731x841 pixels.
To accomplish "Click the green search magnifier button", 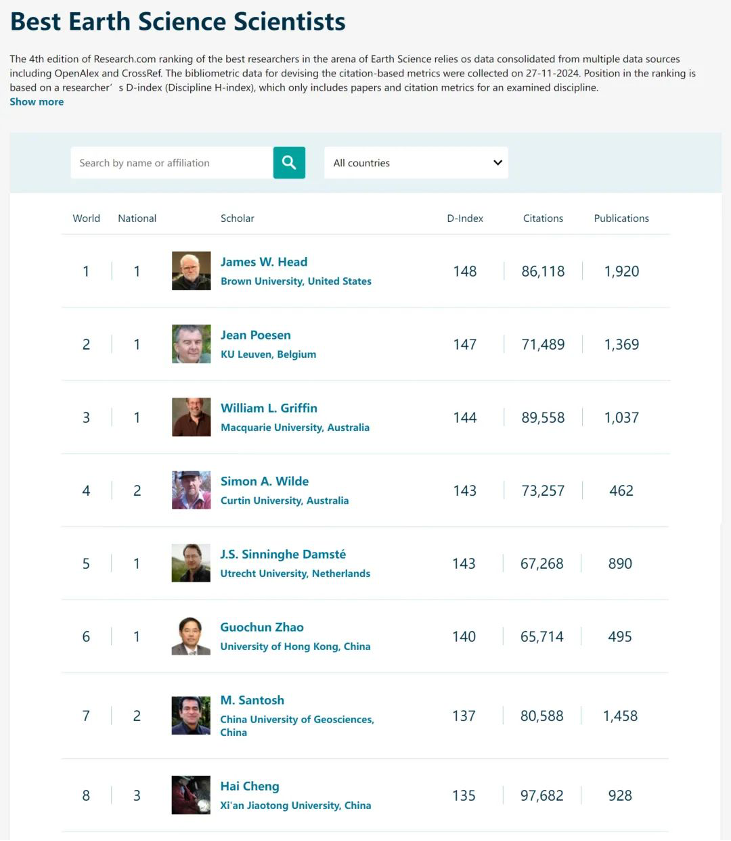I will pos(289,163).
